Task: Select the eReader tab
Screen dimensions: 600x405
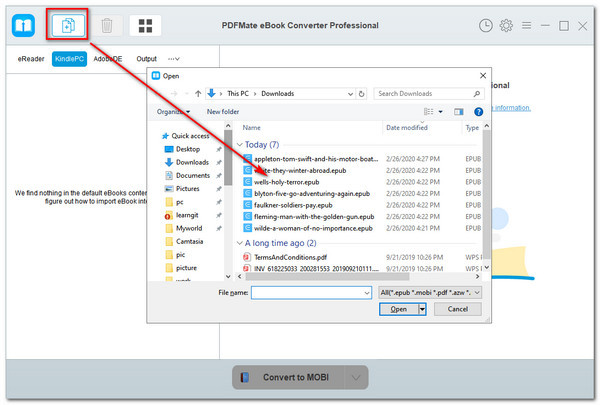Action: [31, 59]
